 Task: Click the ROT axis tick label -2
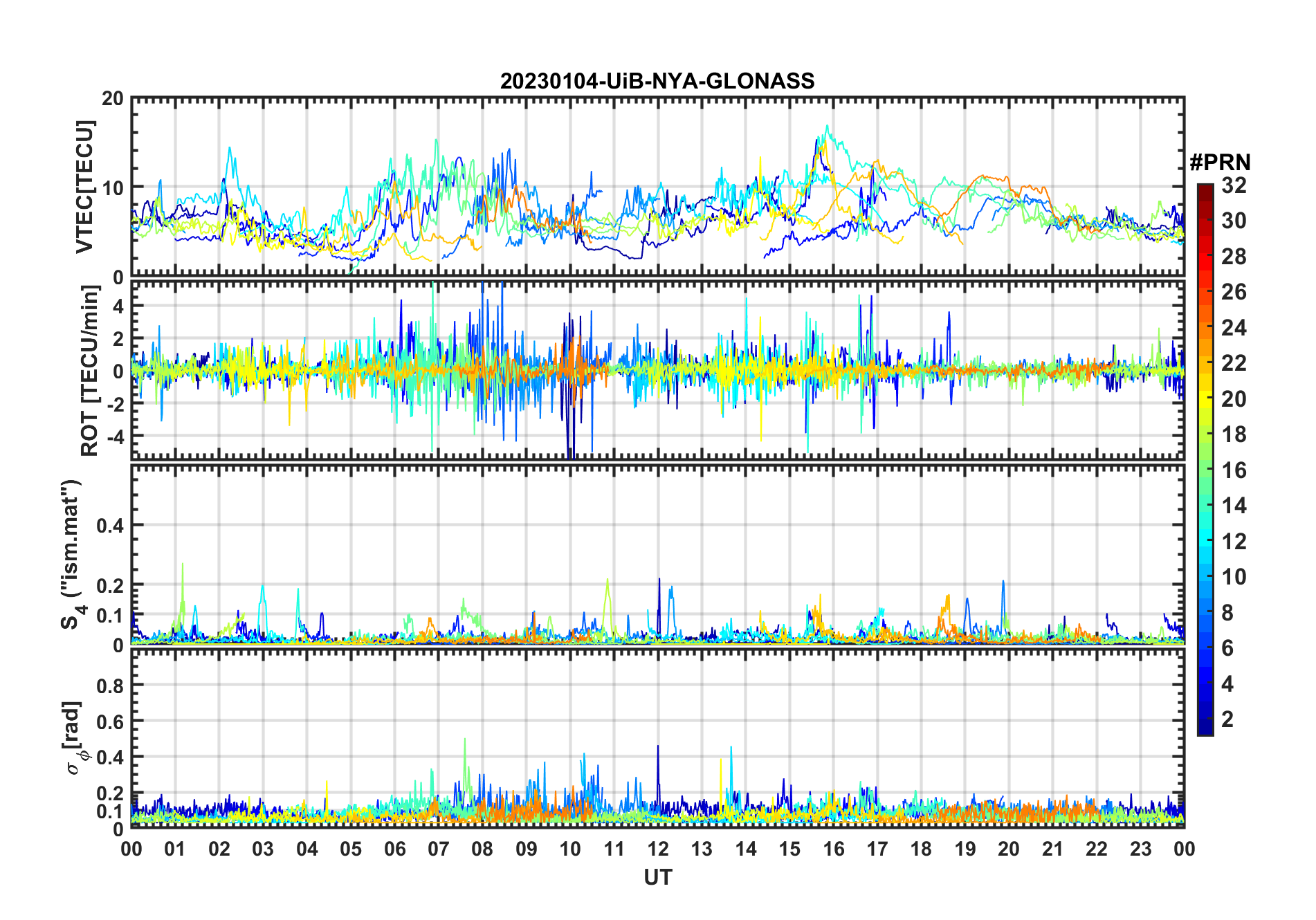tap(114, 404)
